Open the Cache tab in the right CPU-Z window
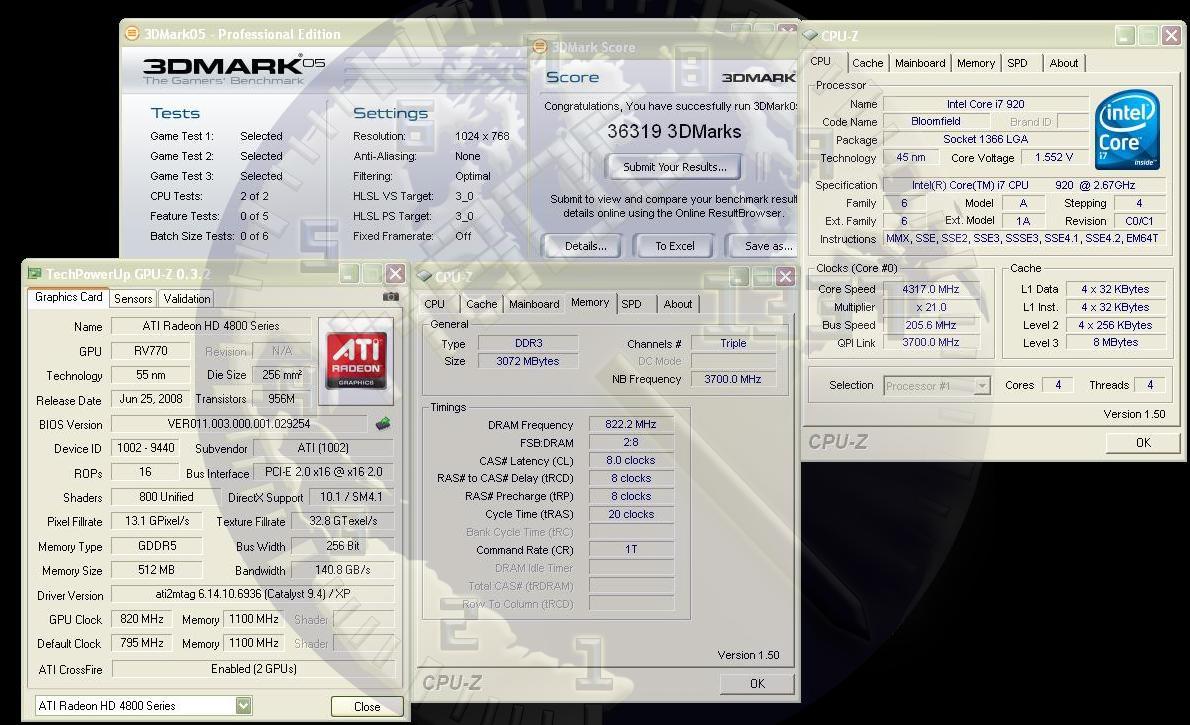This screenshot has height=725, width=1190. 867,63
